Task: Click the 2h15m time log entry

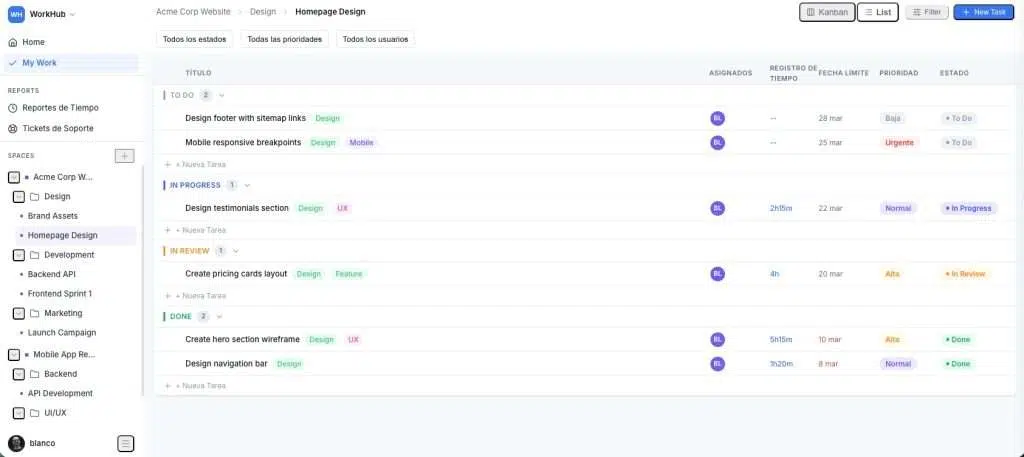Action: tap(780, 208)
